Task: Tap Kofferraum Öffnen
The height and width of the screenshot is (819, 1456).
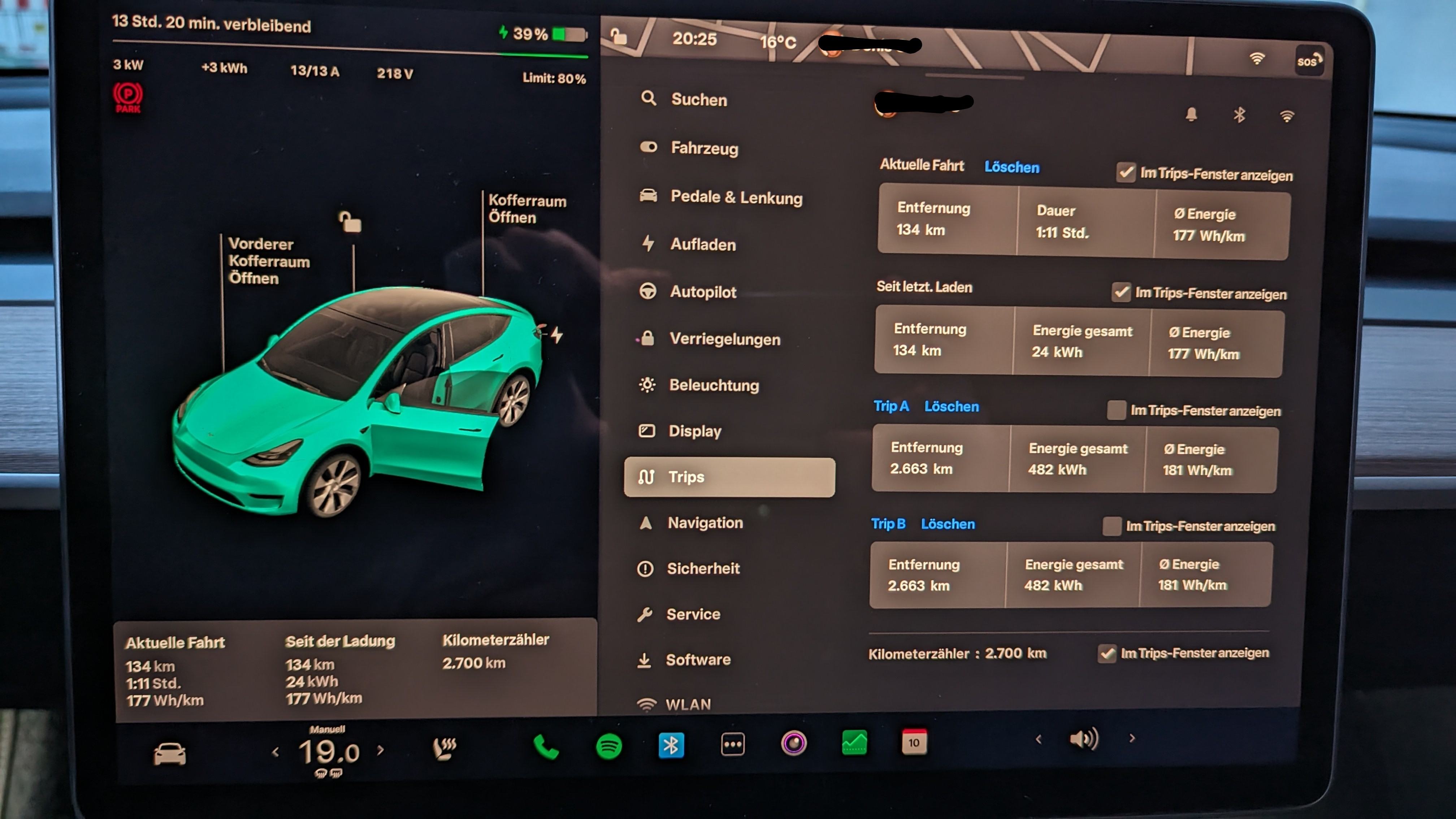Action: point(527,209)
